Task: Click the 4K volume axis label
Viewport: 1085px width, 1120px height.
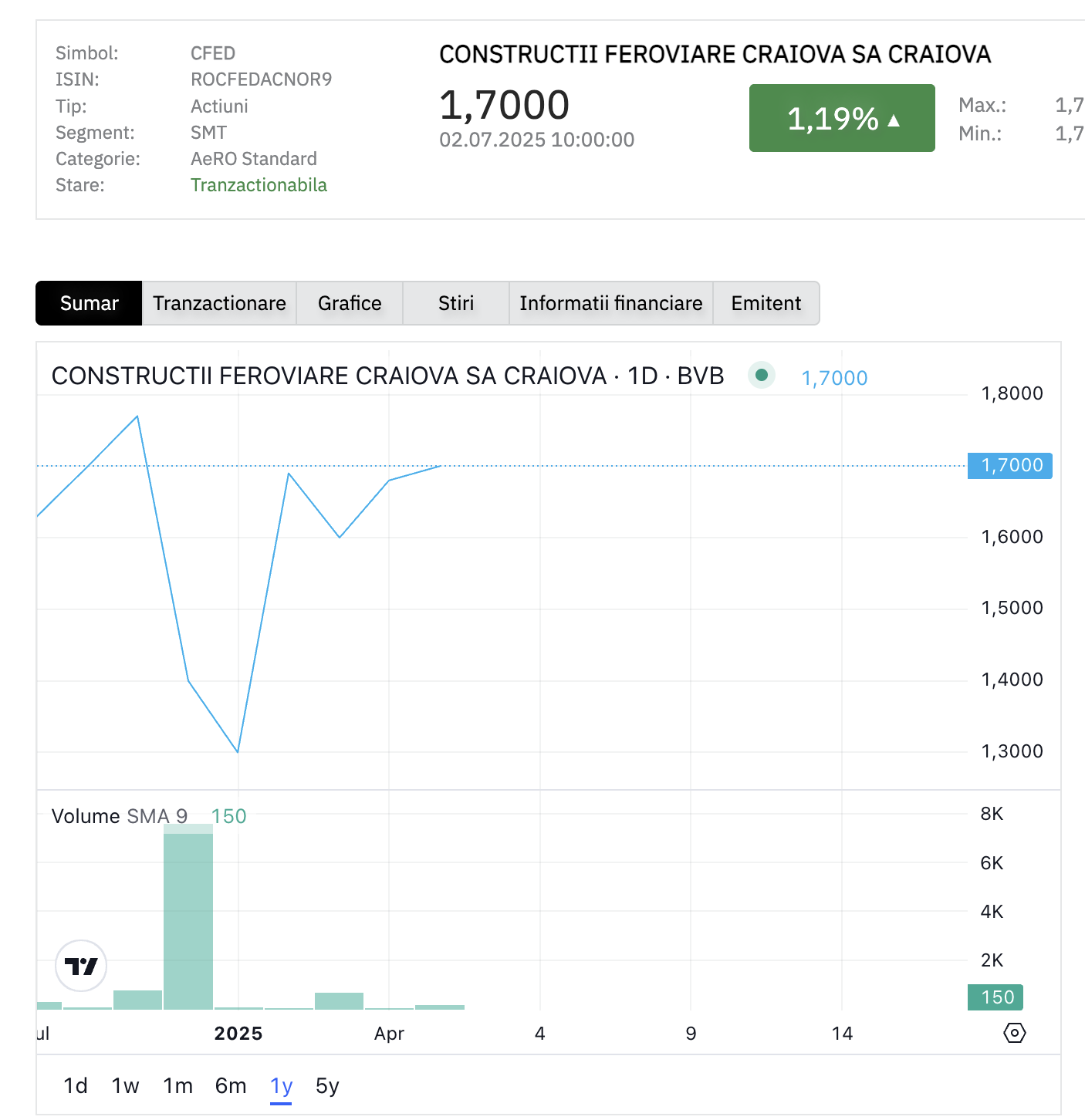Action: point(992,912)
